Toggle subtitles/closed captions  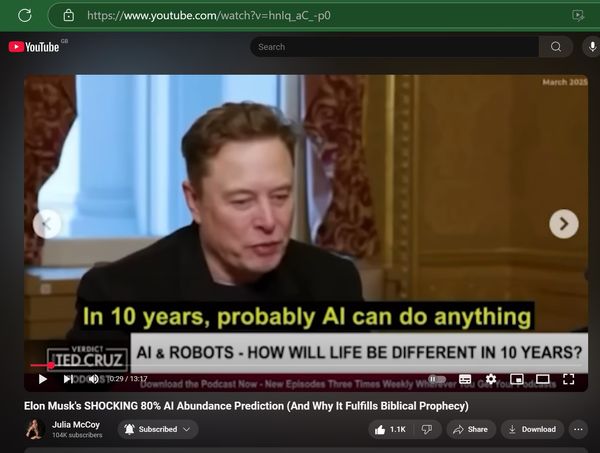pyautogui.click(x=465, y=379)
